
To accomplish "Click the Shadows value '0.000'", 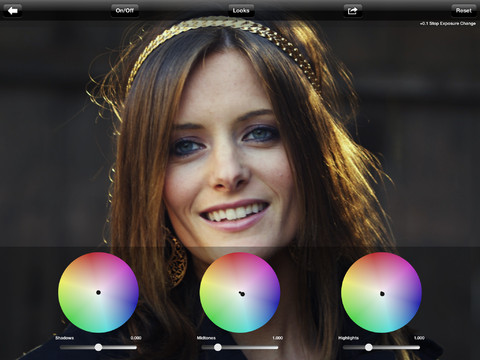I will (x=136, y=338).
